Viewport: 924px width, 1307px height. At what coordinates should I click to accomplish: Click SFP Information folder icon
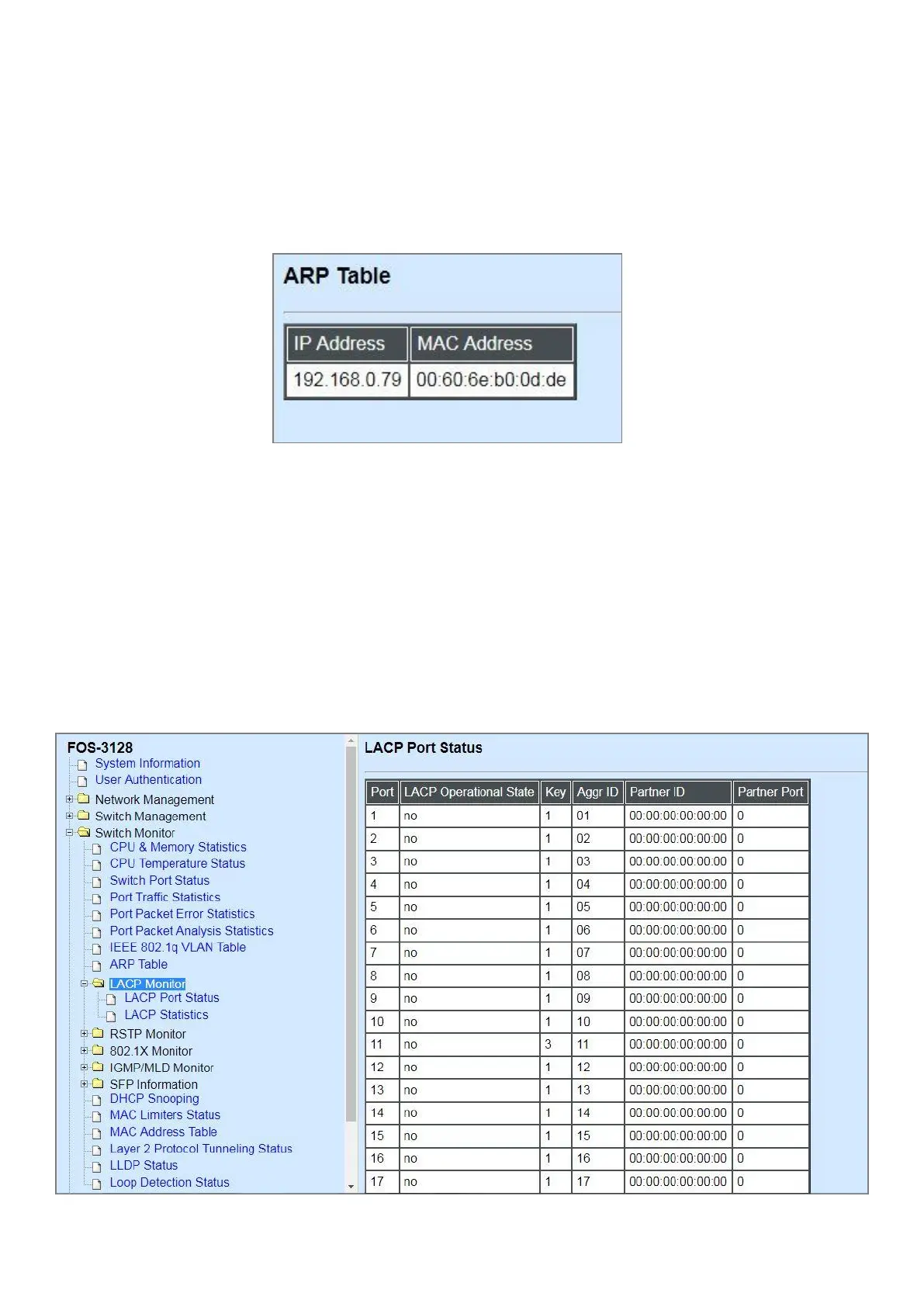98,1083
